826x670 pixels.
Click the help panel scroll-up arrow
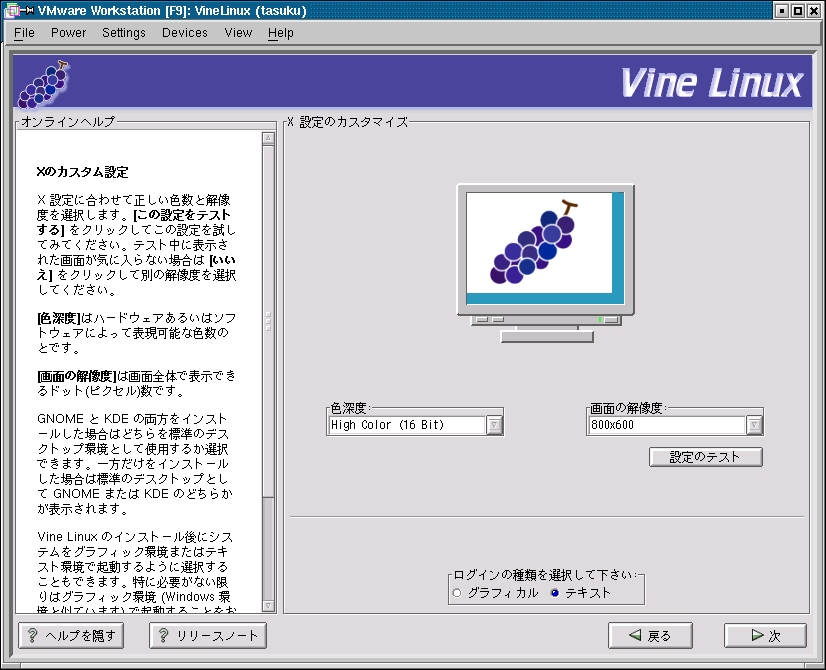pos(268,139)
